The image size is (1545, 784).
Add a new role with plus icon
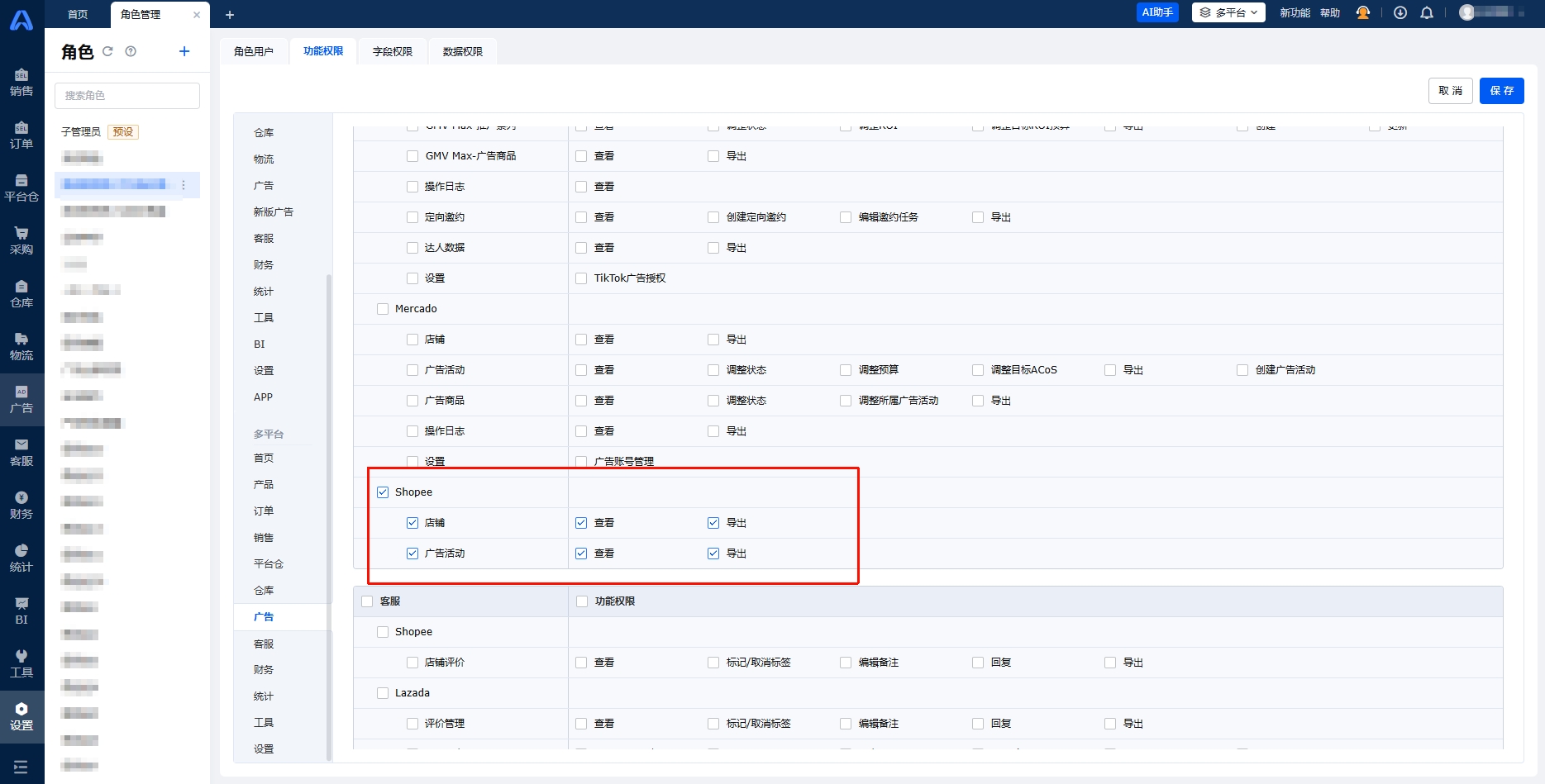(184, 51)
